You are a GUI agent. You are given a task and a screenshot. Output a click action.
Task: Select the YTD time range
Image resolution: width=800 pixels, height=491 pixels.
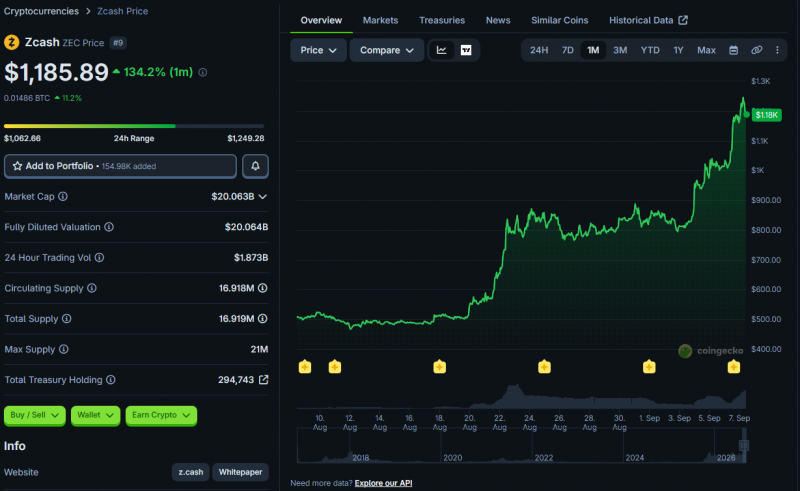pos(650,50)
